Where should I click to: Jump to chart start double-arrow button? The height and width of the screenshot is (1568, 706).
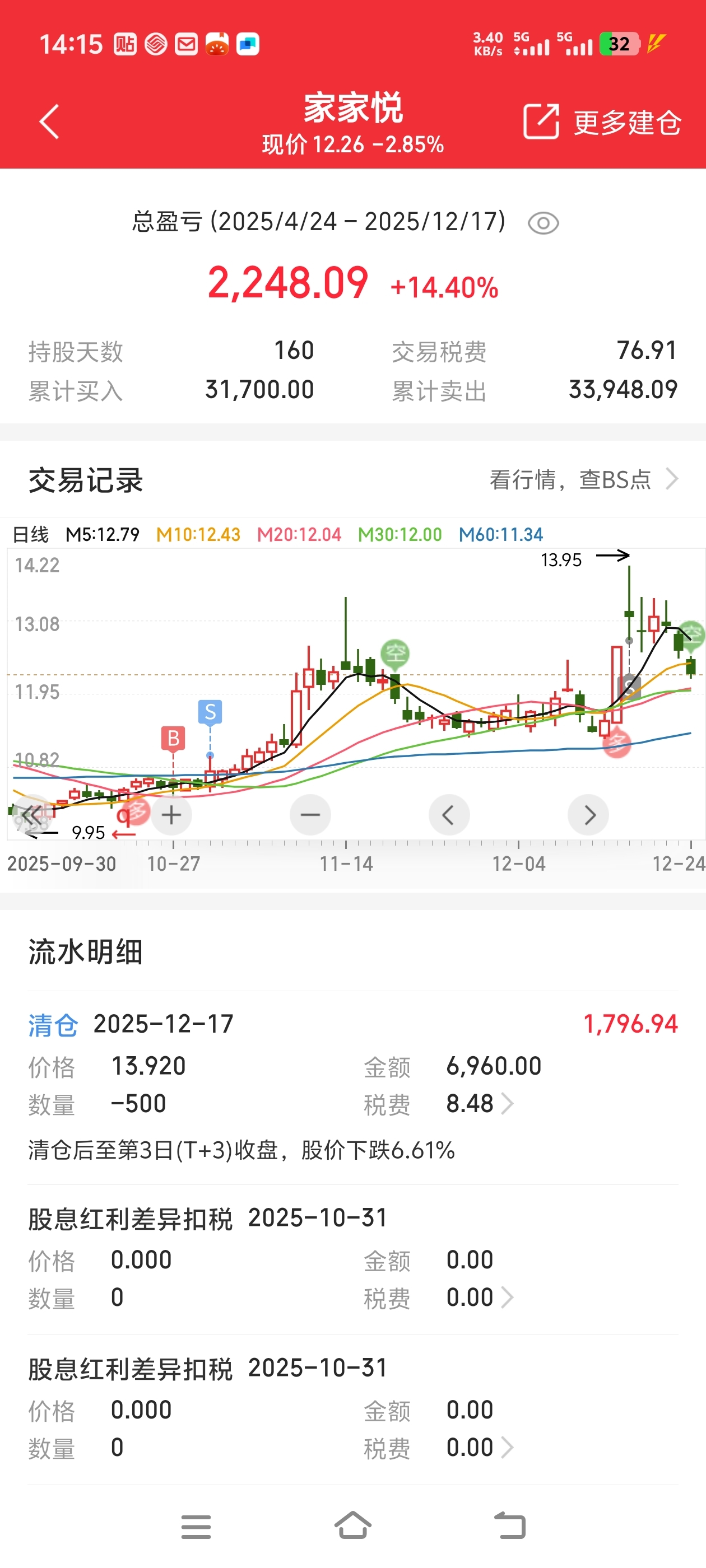click(32, 814)
